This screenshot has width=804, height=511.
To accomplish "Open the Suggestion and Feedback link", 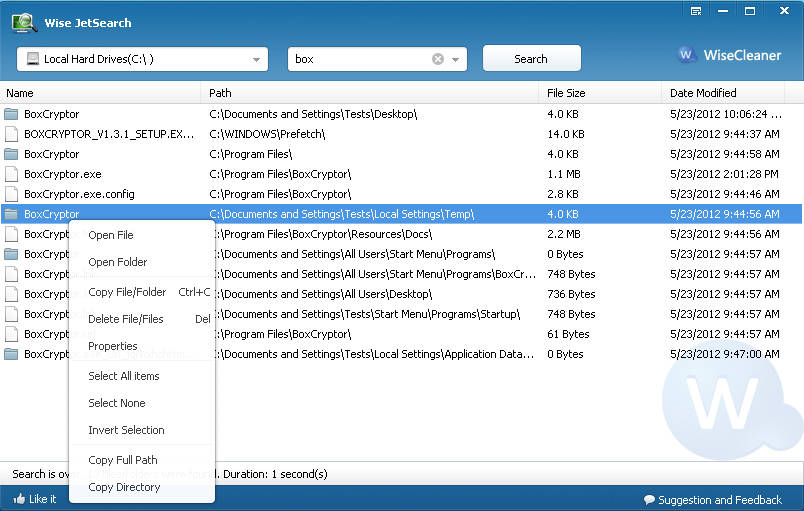I will coord(719,500).
